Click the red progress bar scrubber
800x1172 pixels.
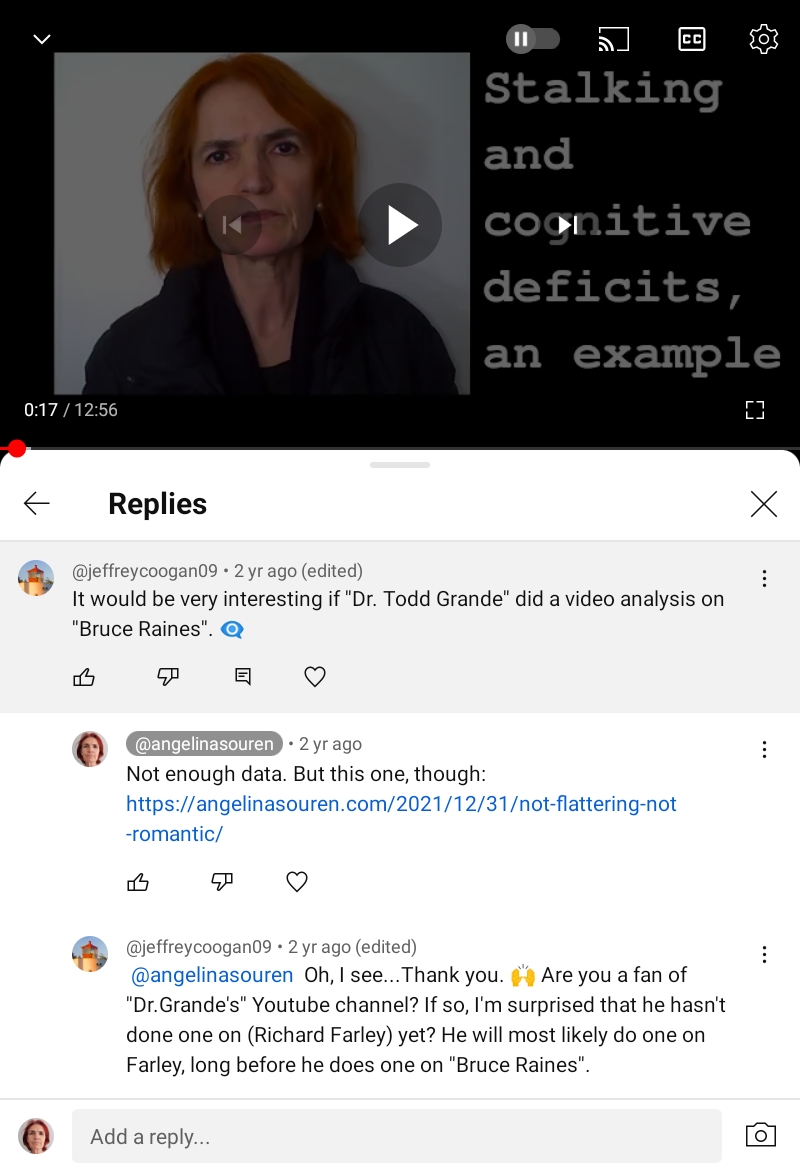click(16, 448)
